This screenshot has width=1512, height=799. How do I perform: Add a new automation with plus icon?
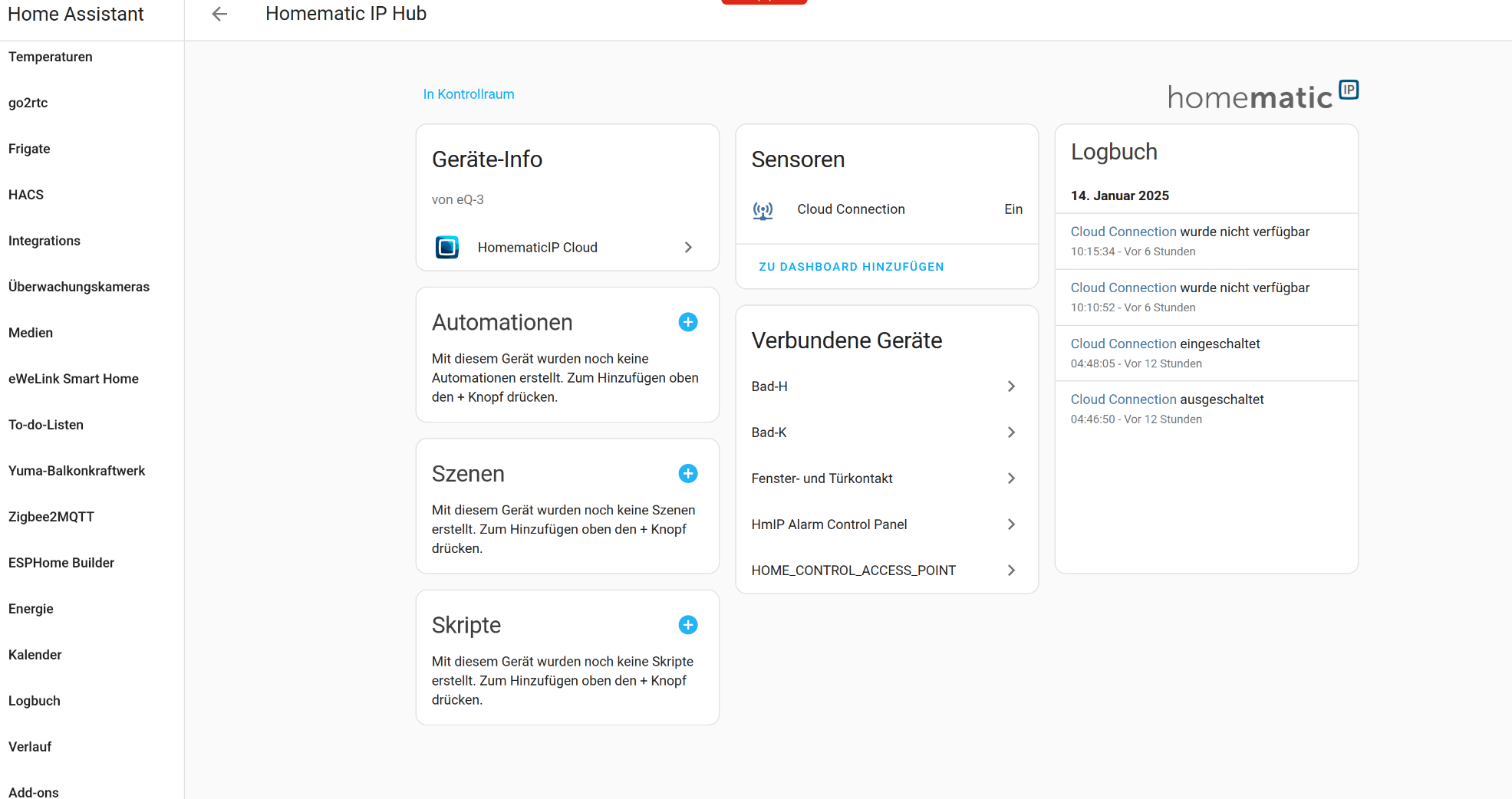point(688,322)
